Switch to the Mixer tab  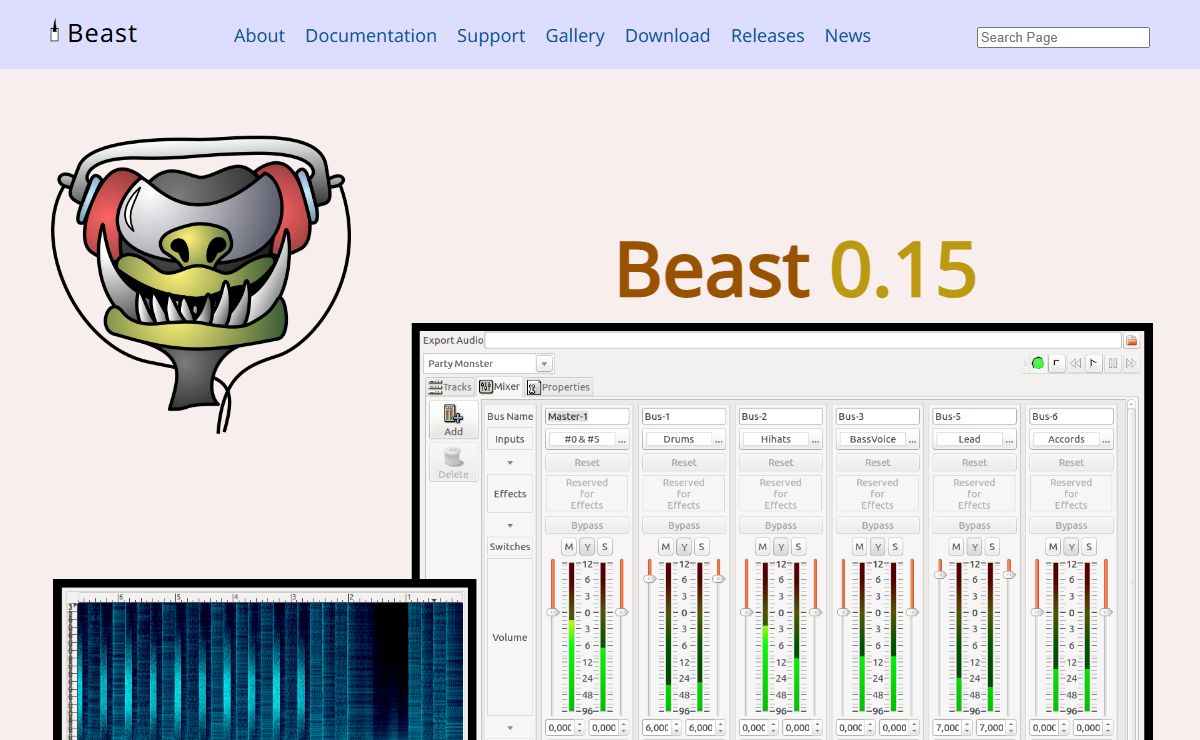[500, 387]
